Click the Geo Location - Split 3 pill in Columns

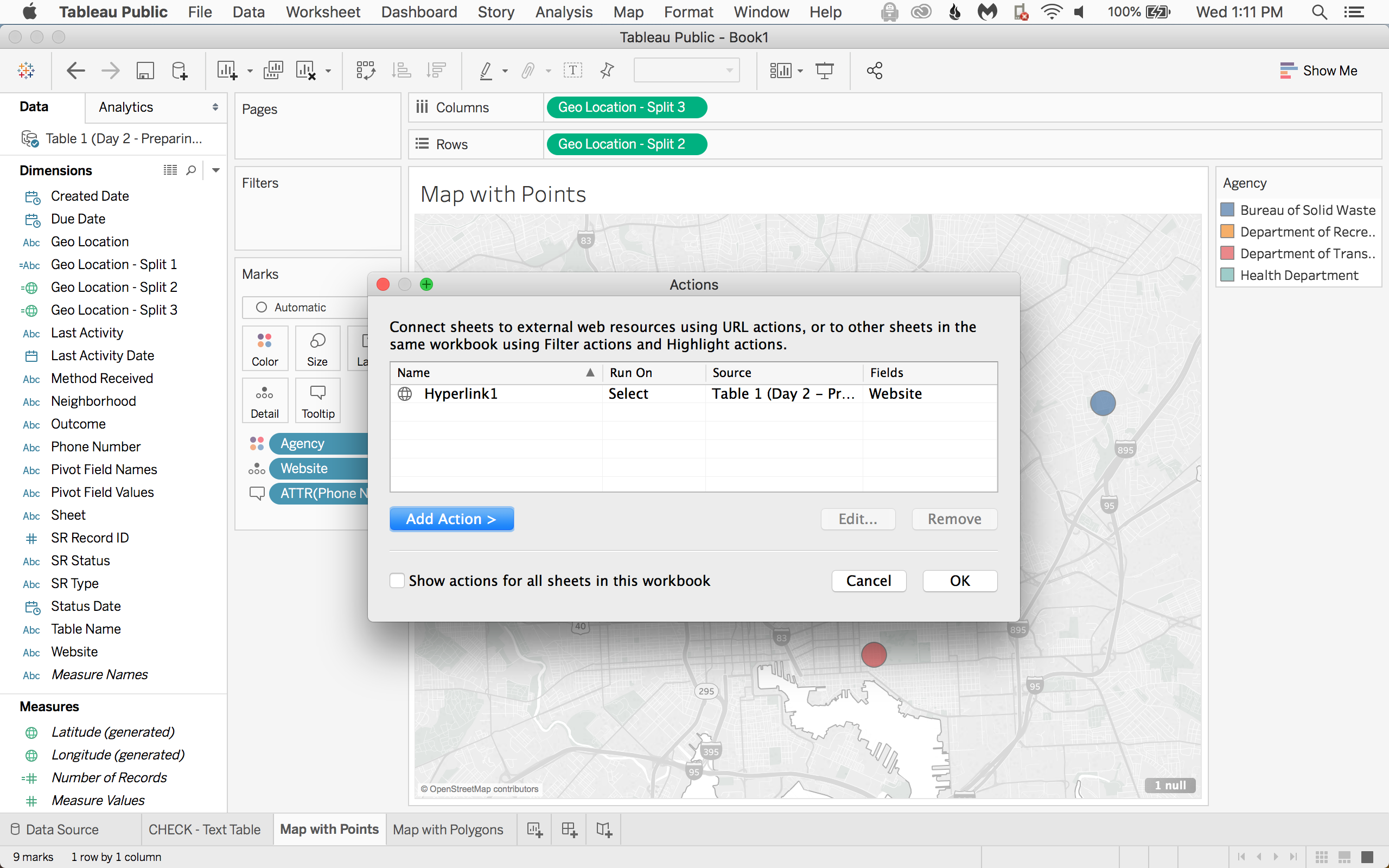[x=627, y=107]
